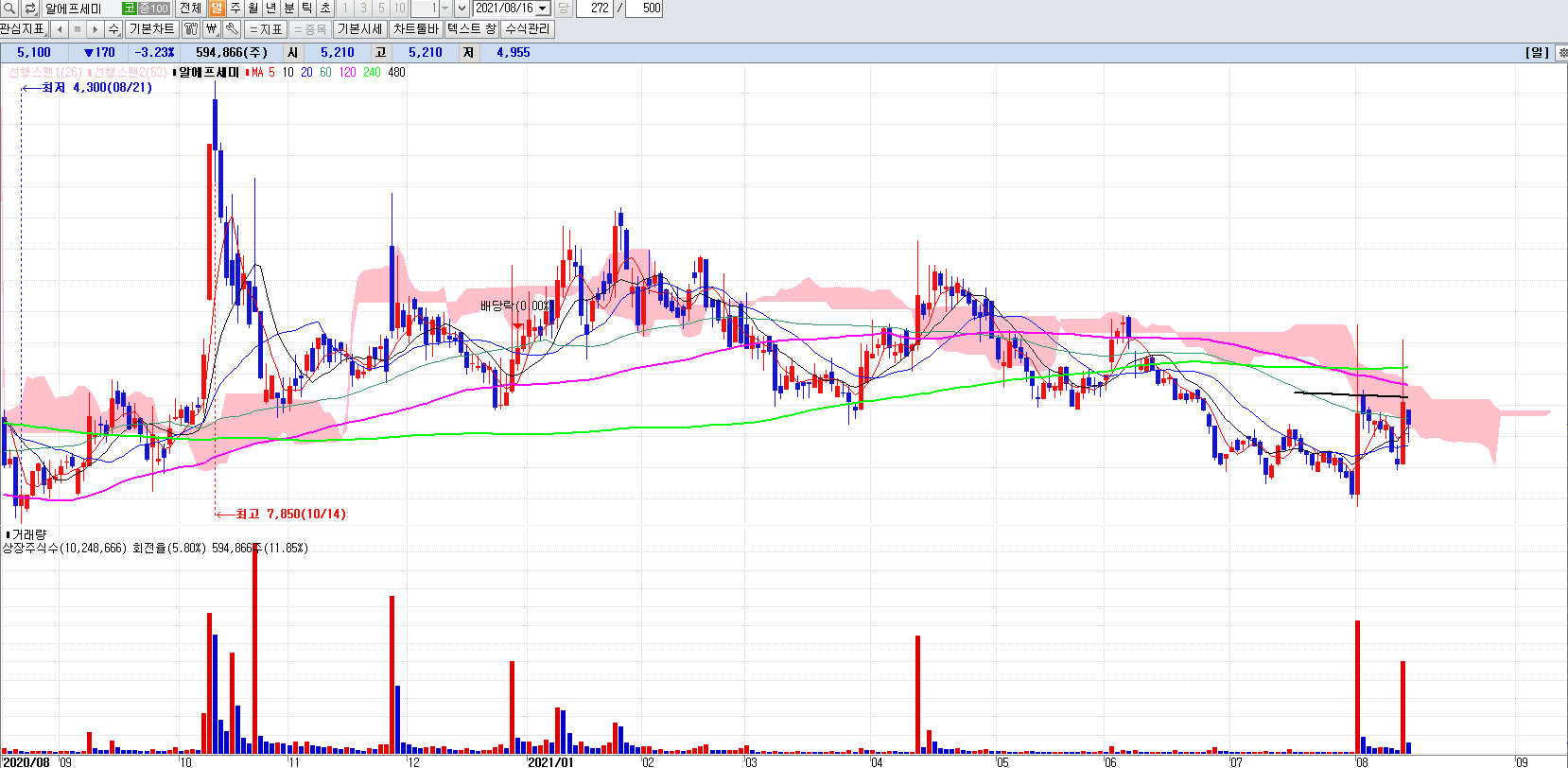Open the 수식관리 button
This screenshot has height=768, width=1568.
[527, 29]
